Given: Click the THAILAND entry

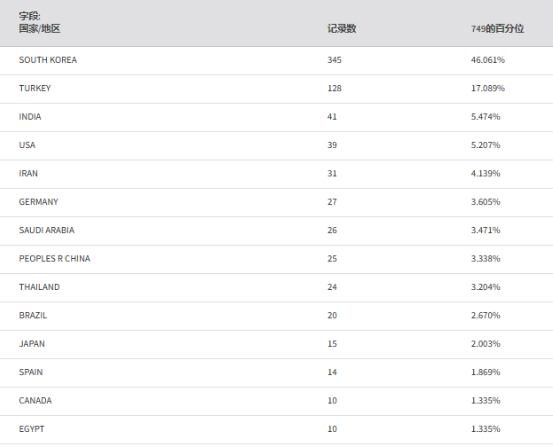Looking at the screenshot, I should coord(39,287).
